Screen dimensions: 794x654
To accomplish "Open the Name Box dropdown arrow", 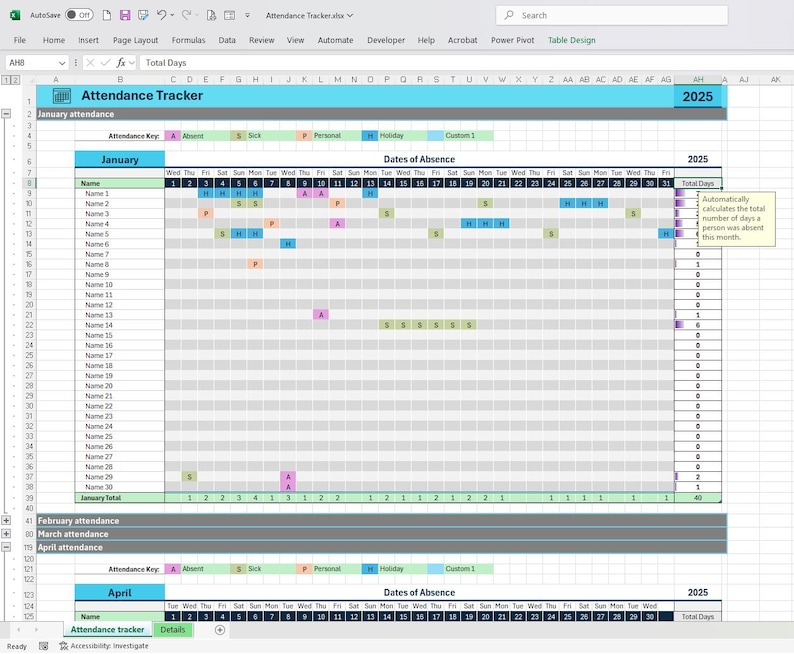I will click(x=62, y=63).
